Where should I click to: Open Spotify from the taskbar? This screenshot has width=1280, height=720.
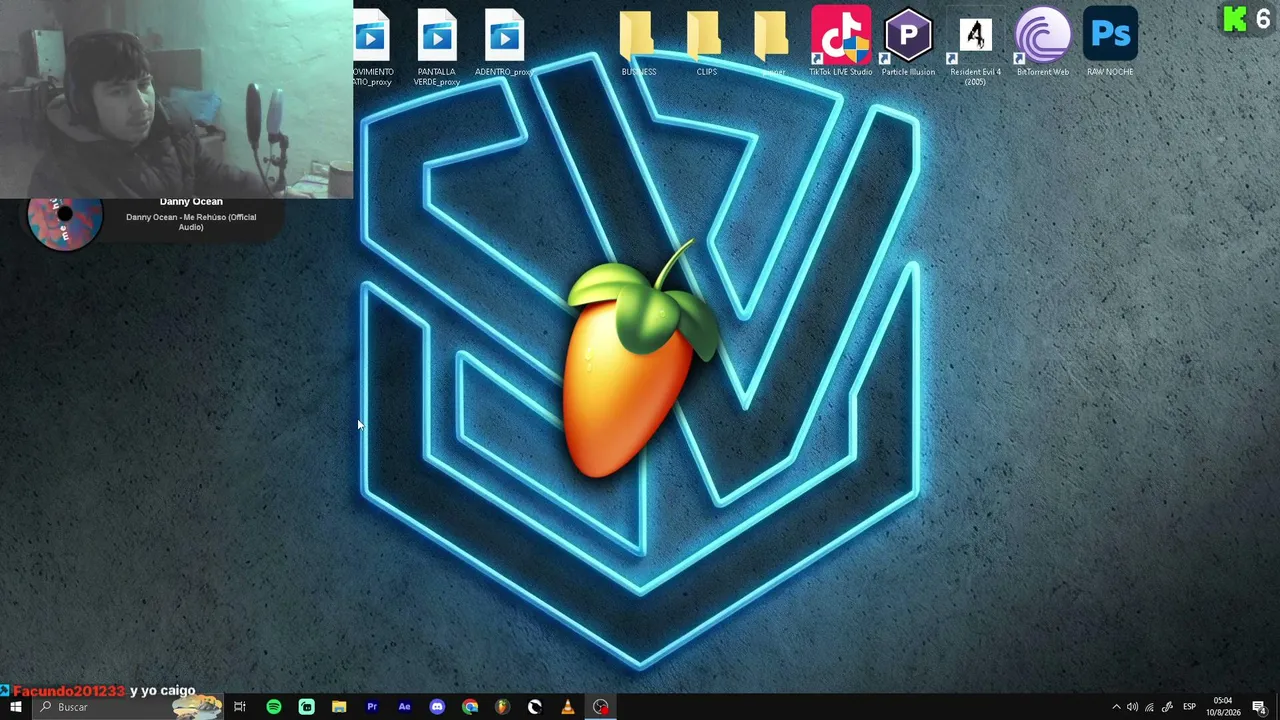point(273,707)
